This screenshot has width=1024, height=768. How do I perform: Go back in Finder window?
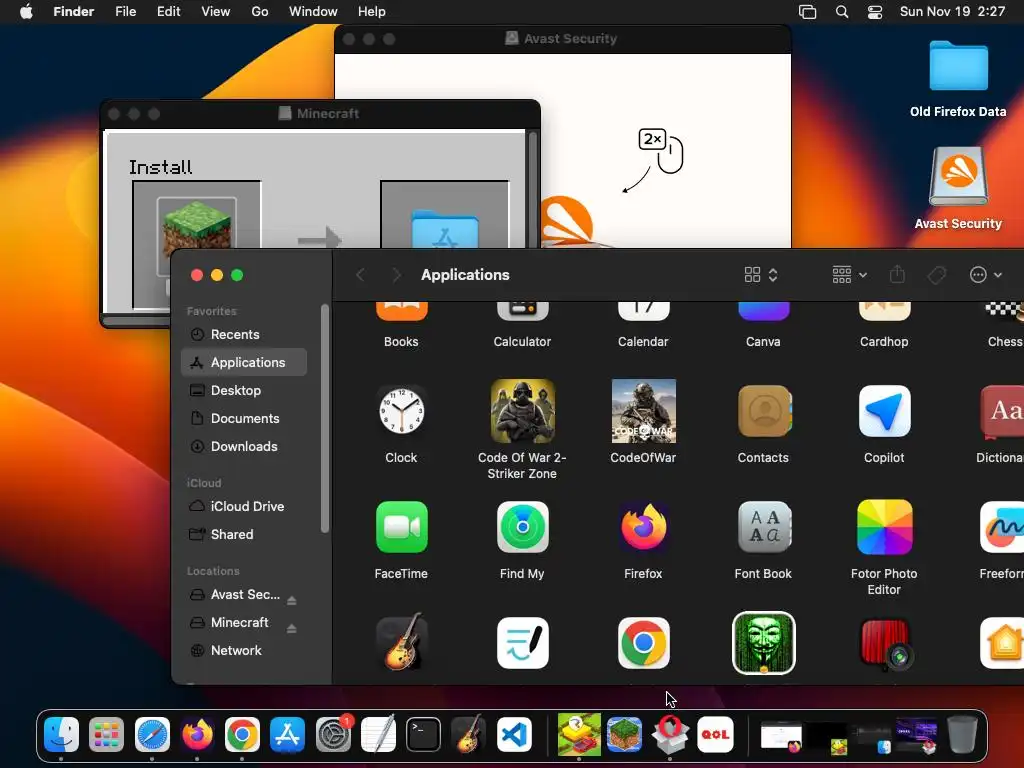pos(360,275)
